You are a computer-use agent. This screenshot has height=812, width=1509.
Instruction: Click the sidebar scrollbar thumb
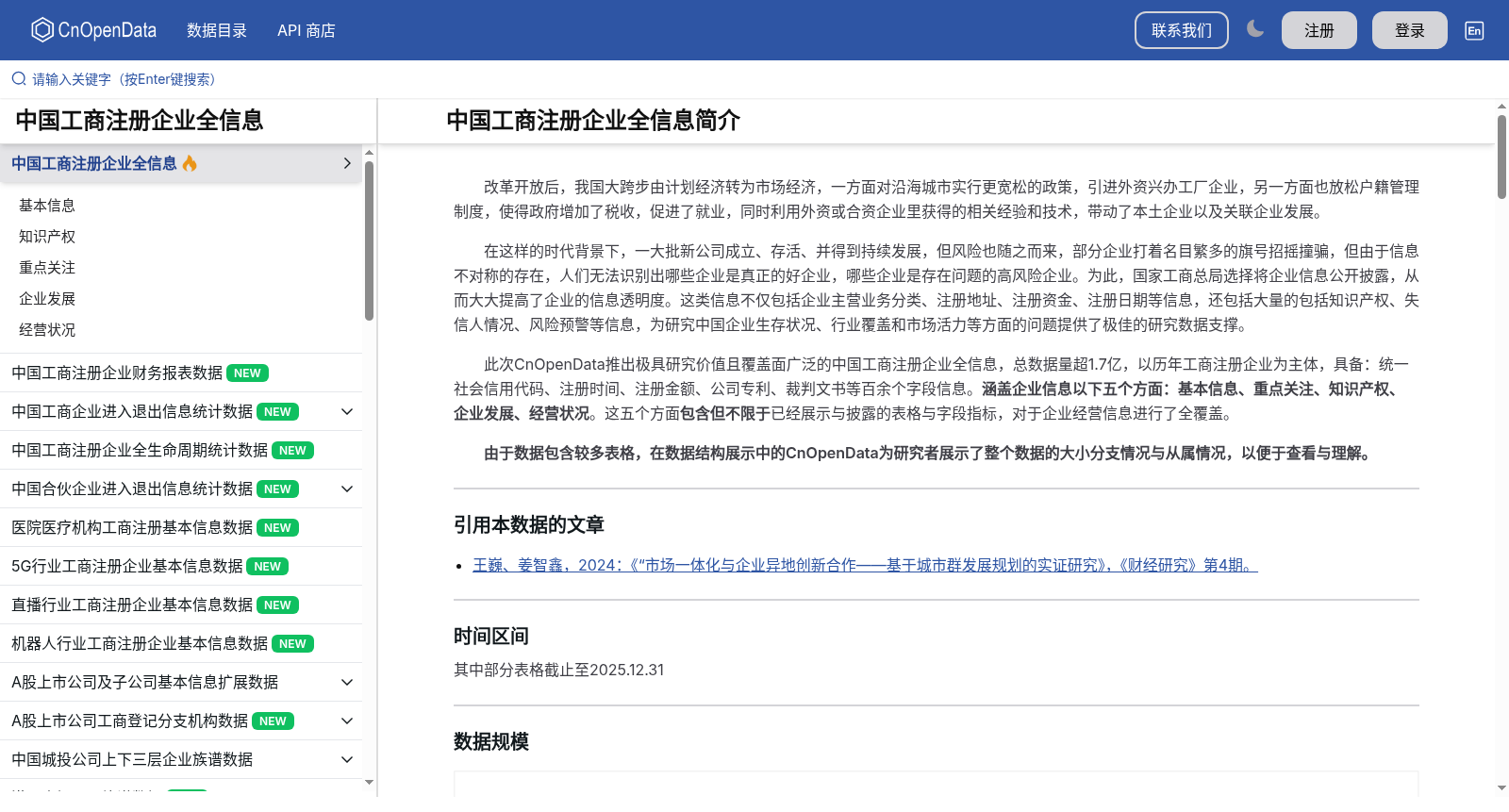[x=369, y=240]
